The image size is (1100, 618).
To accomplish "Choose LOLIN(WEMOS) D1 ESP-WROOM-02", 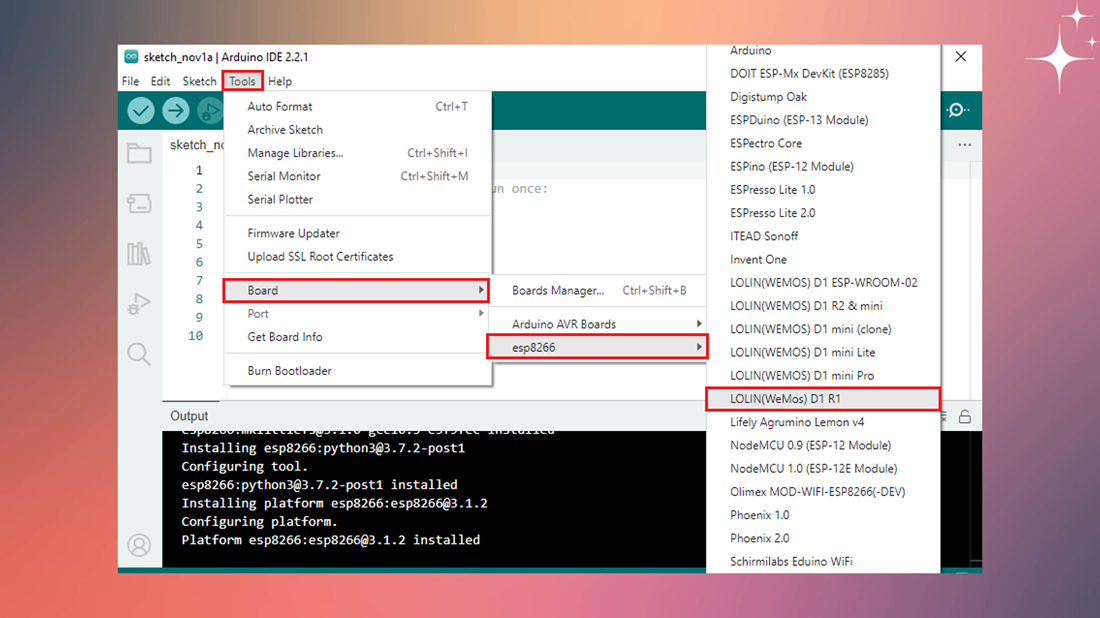I will 823,283.
